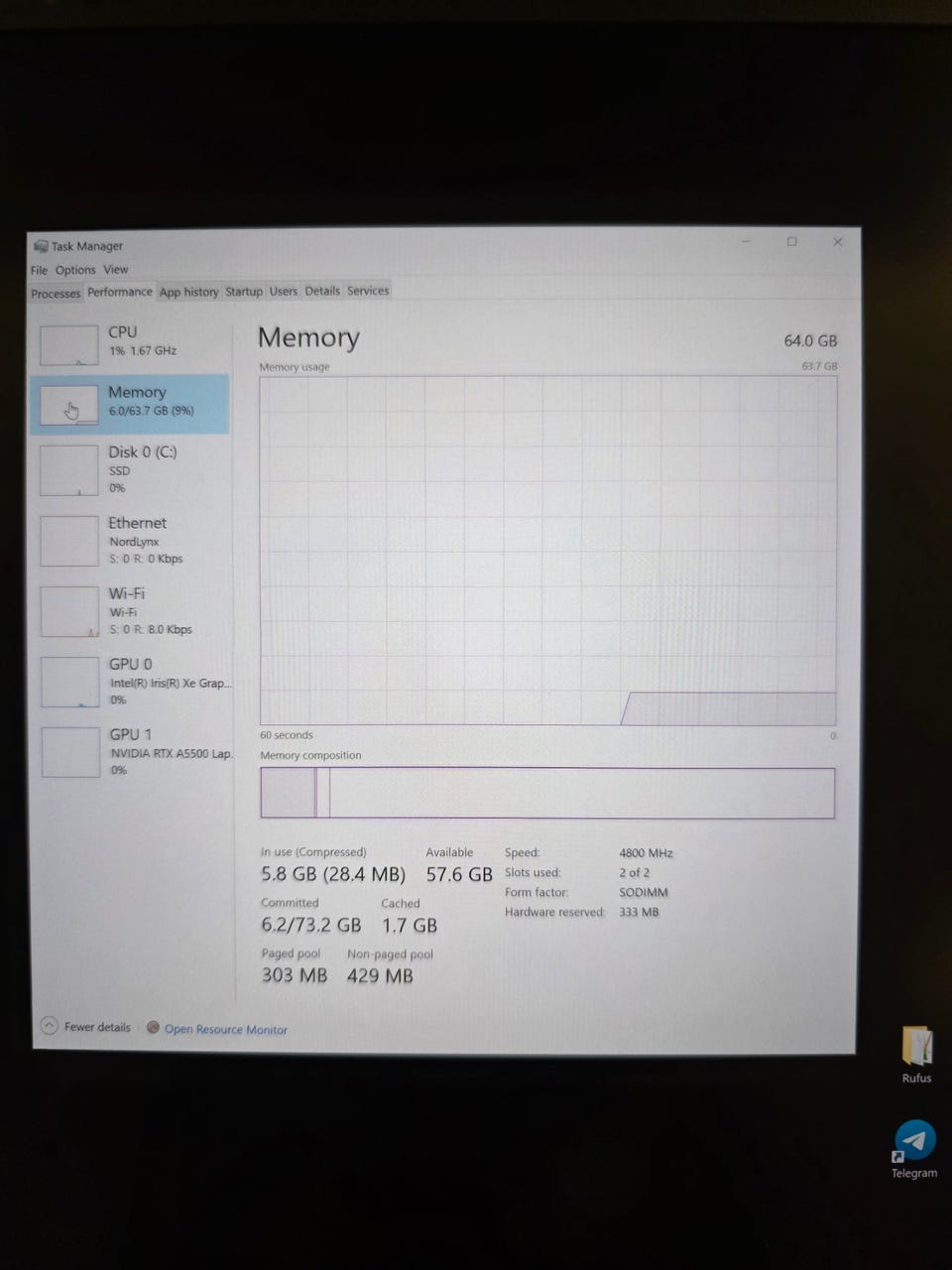
Task: Click the In use 5.8 GB value
Action: pos(333,874)
